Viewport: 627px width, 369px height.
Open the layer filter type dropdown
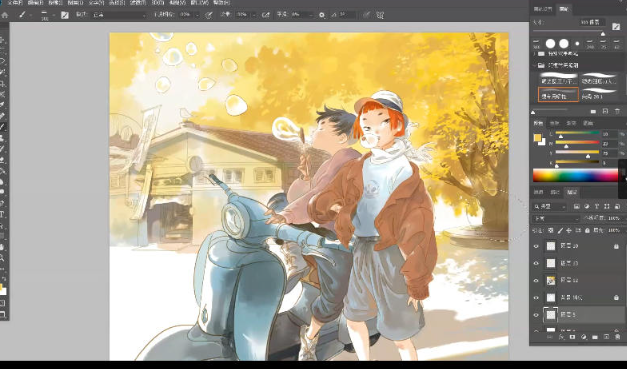point(550,207)
